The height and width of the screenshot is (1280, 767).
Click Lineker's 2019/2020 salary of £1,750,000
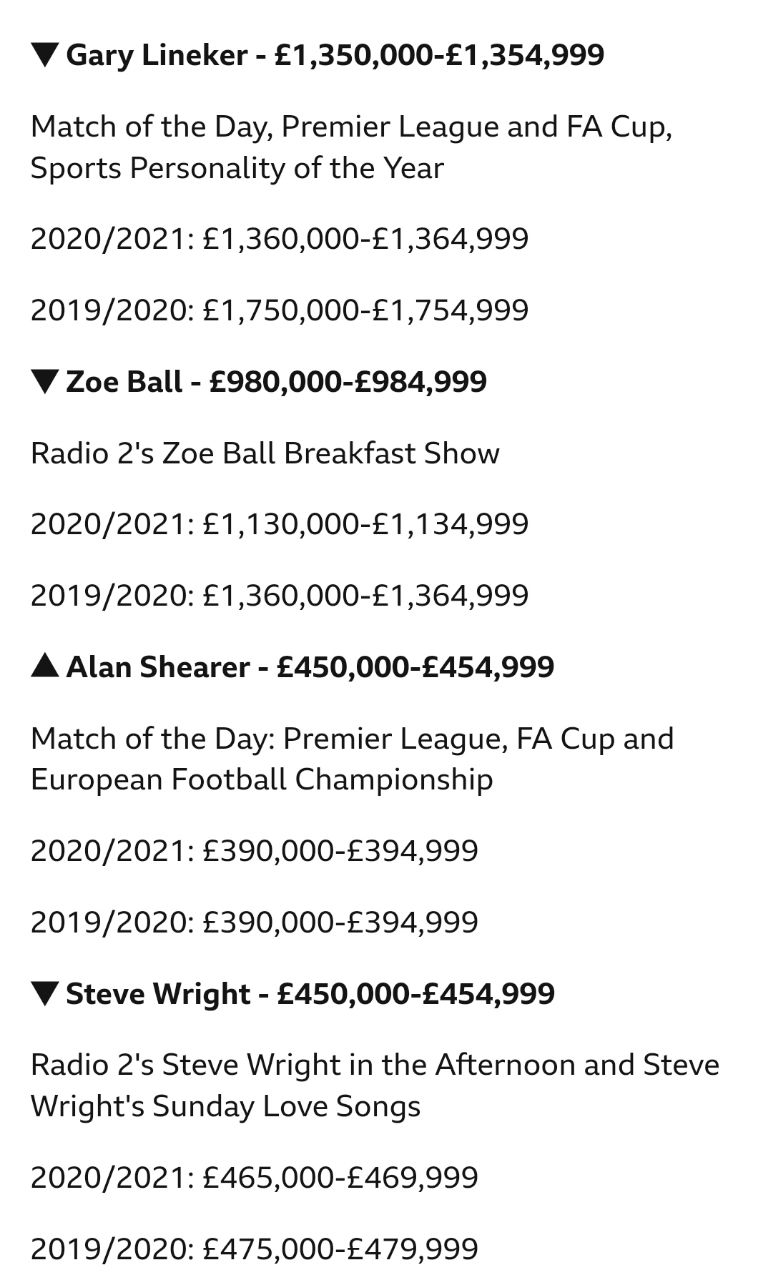pyautogui.click(x=280, y=310)
